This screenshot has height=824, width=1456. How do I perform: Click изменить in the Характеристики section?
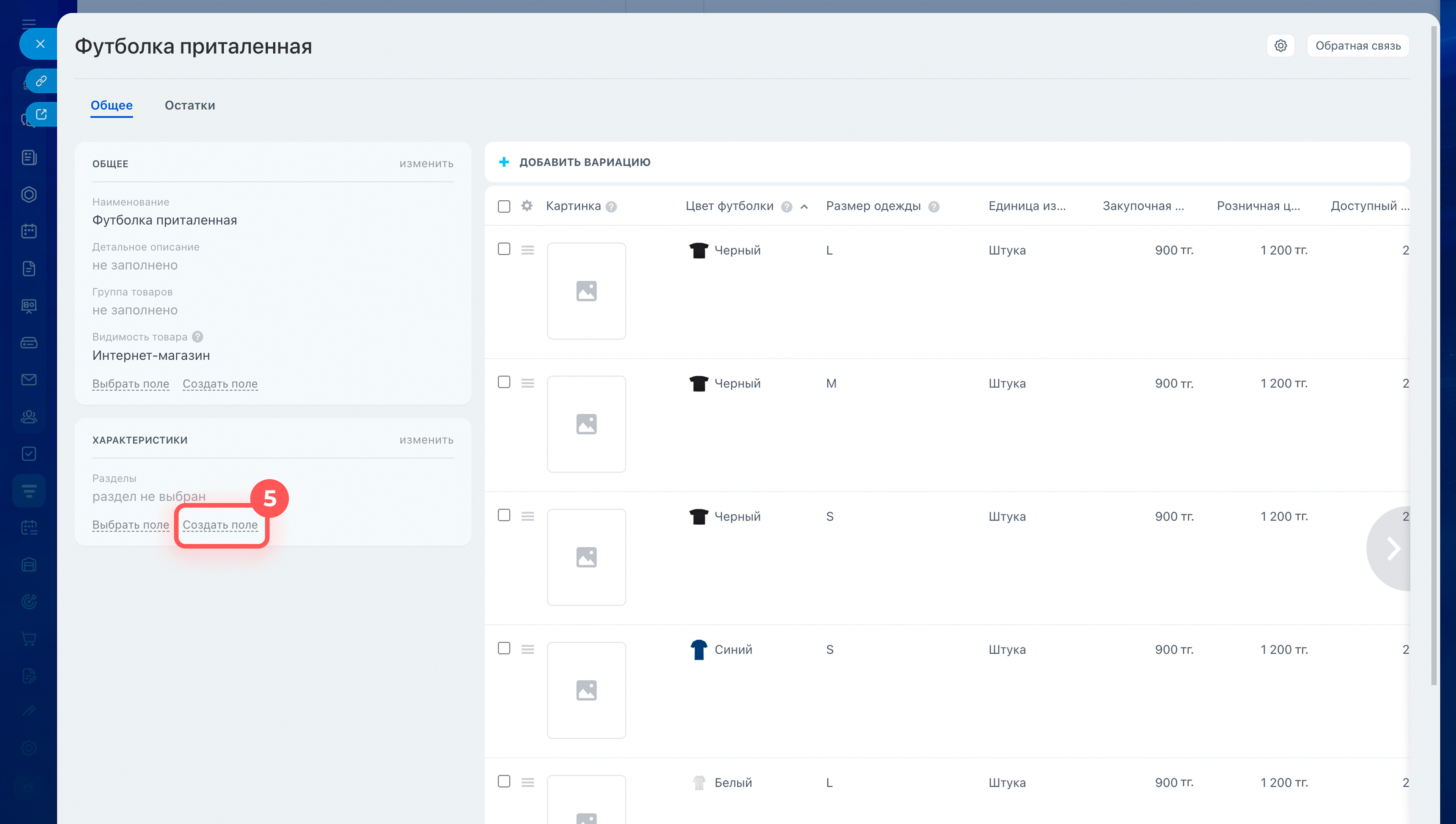click(x=426, y=440)
